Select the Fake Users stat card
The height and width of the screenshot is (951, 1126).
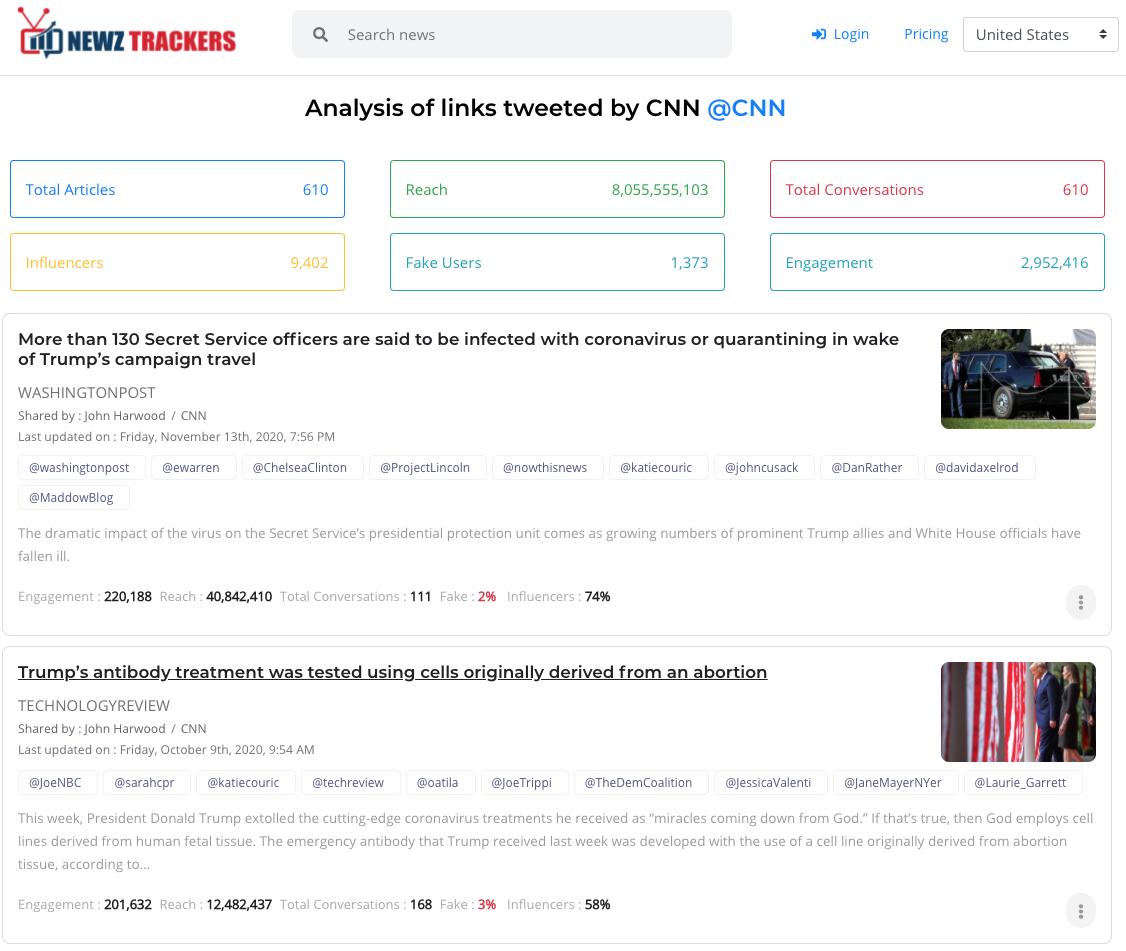coord(557,262)
